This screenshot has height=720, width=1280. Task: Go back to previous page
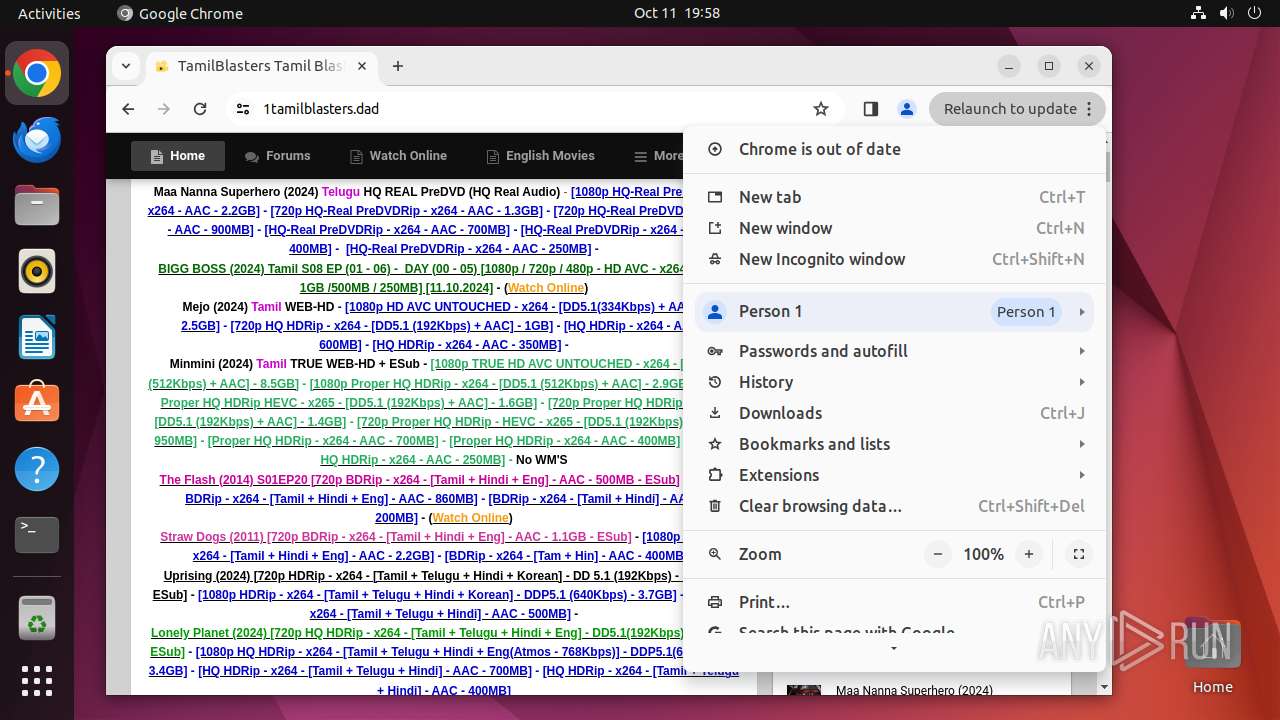[128, 109]
